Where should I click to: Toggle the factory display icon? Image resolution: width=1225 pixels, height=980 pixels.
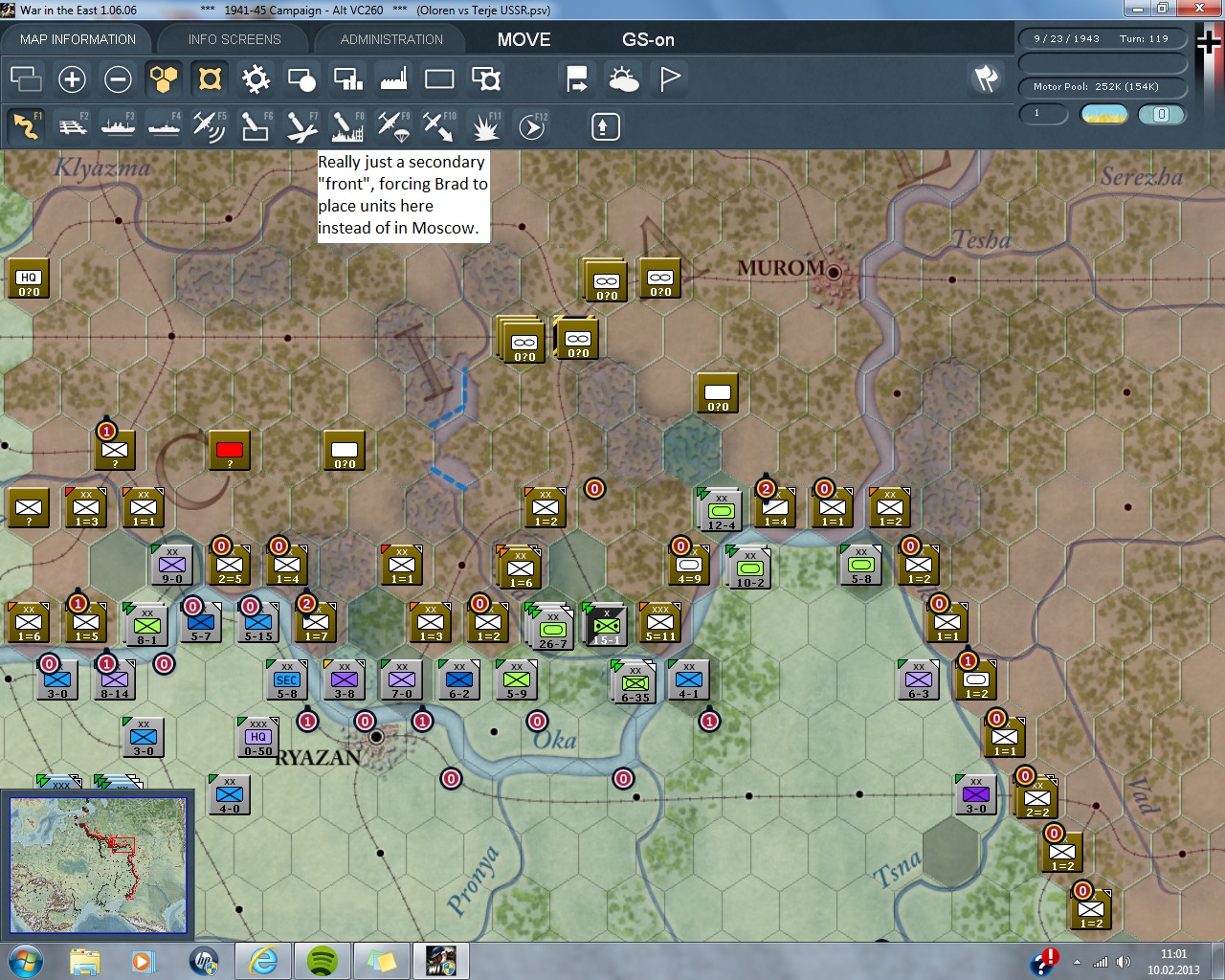393,78
